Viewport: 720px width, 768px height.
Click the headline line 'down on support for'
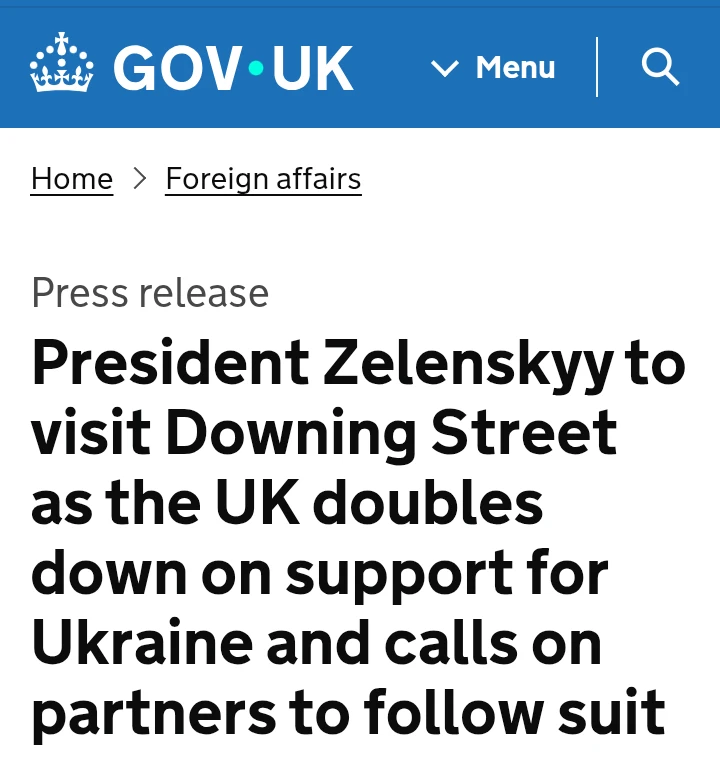pyautogui.click(x=320, y=573)
